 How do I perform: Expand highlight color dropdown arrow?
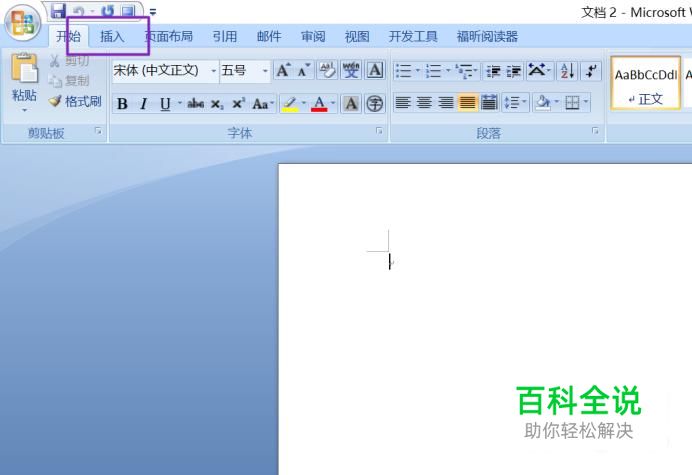click(x=304, y=103)
